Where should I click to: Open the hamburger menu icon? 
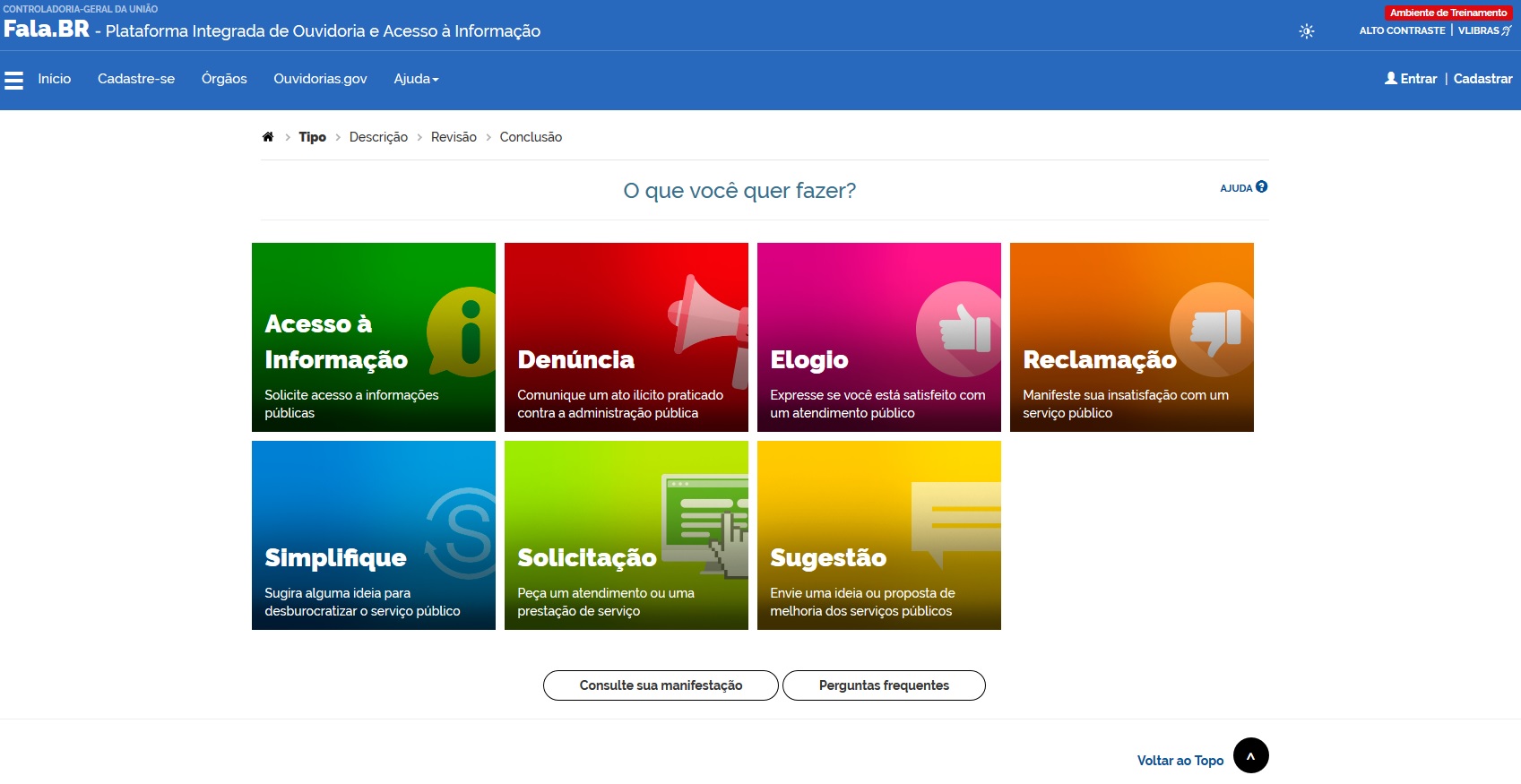(x=13, y=81)
